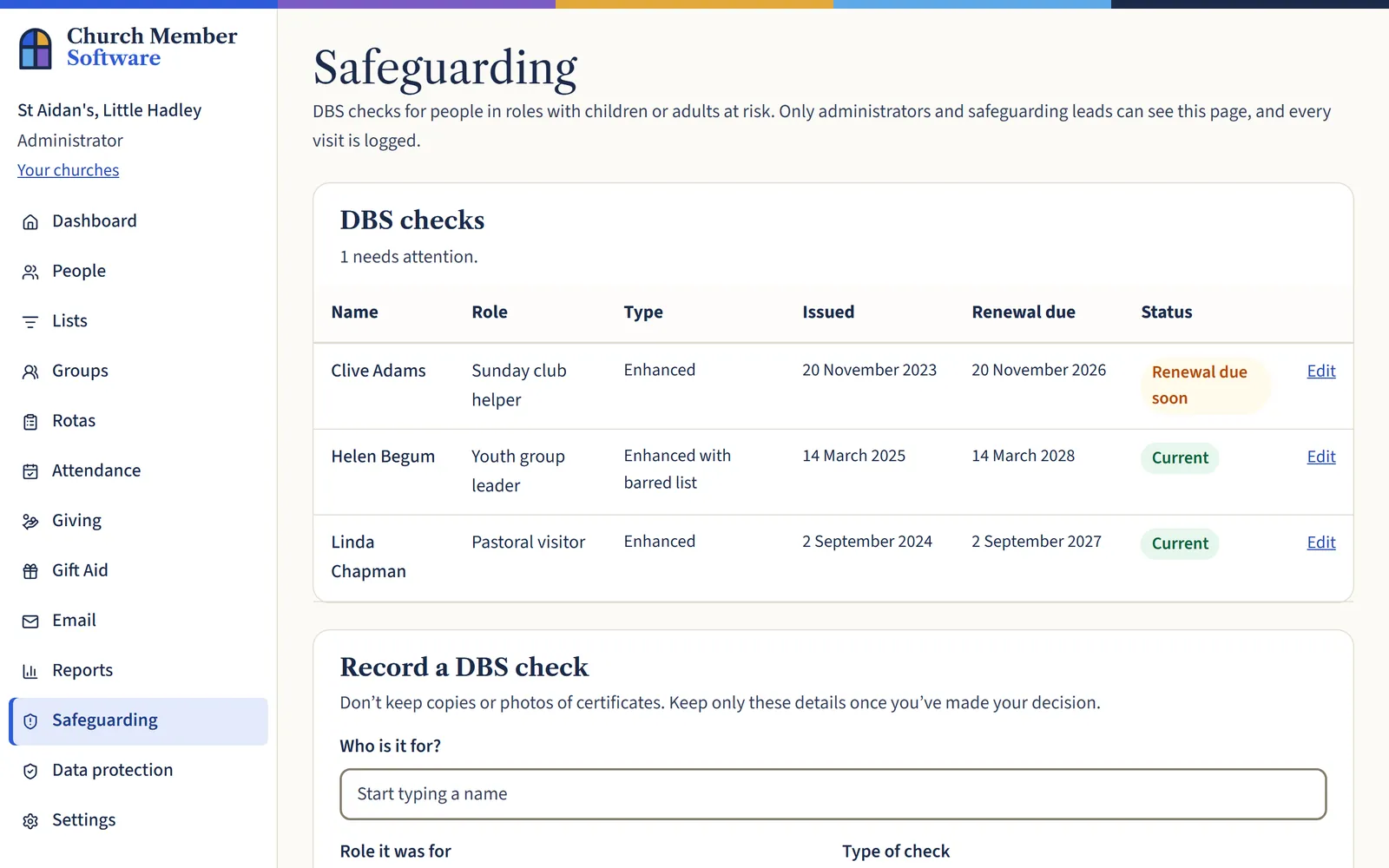Screen dimensions: 1389x868
Task: Click the Gift Aid present icon
Action: (x=30, y=571)
